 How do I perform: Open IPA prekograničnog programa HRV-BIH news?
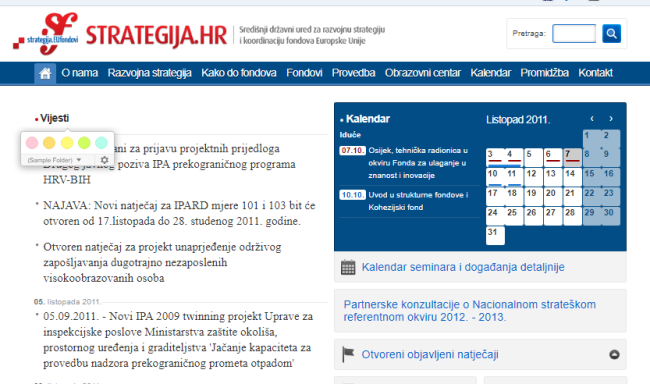coord(169,164)
